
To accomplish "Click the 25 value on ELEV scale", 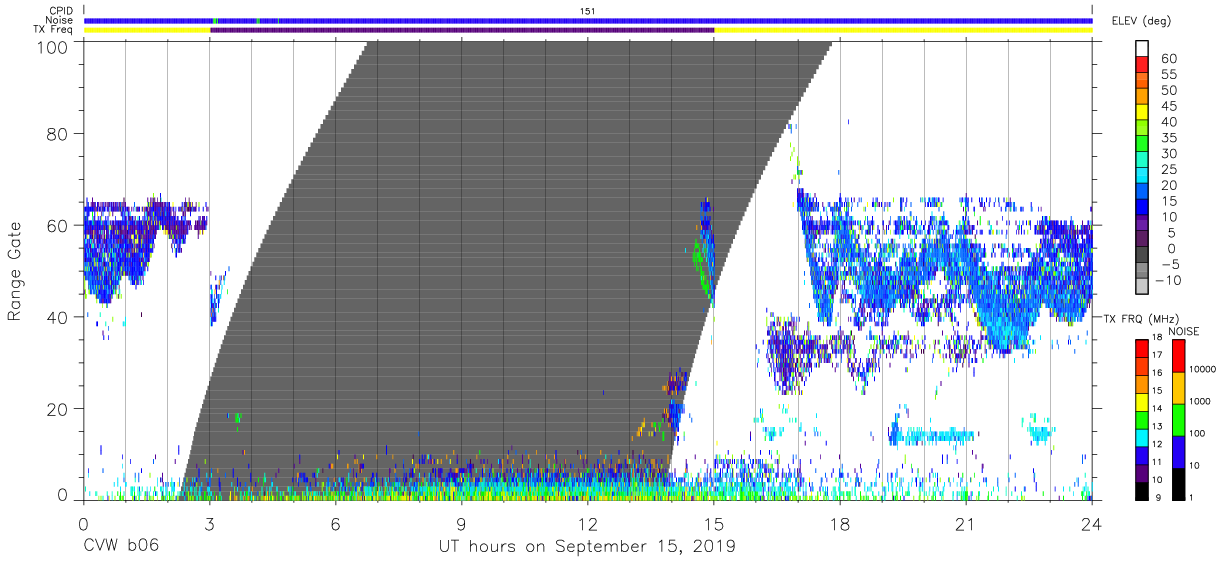I will pos(1168,170).
